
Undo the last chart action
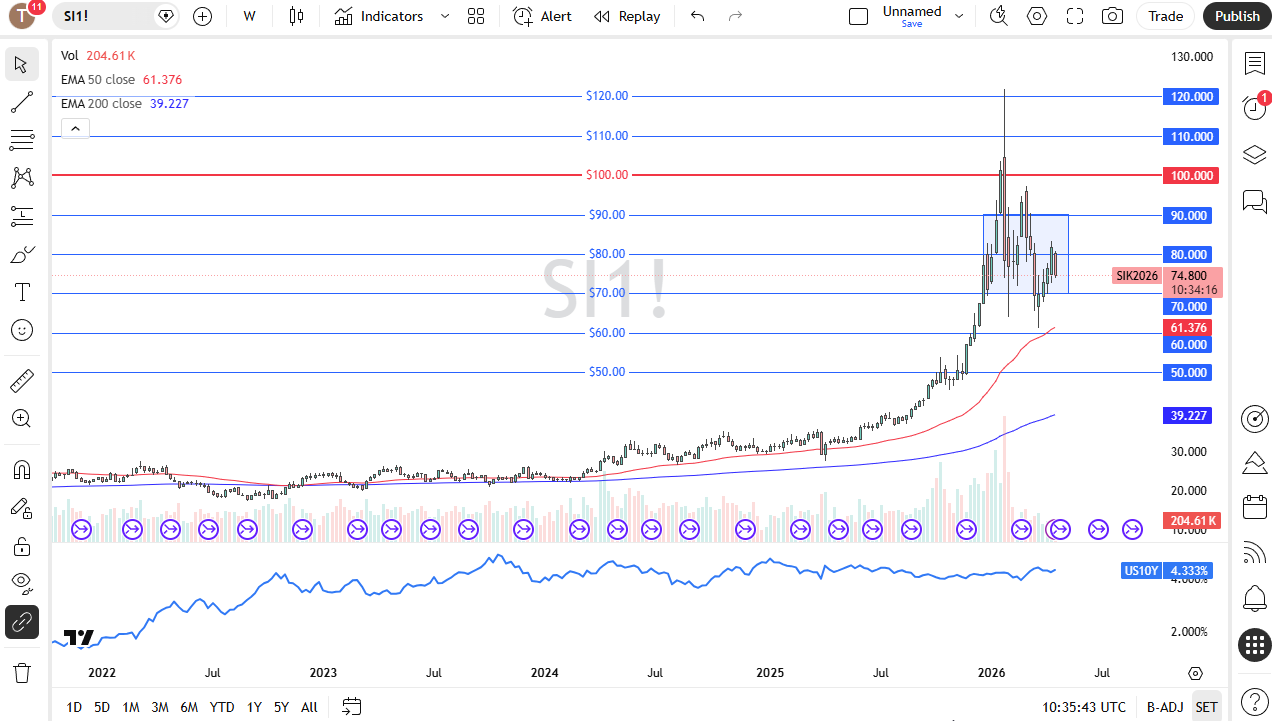[698, 16]
